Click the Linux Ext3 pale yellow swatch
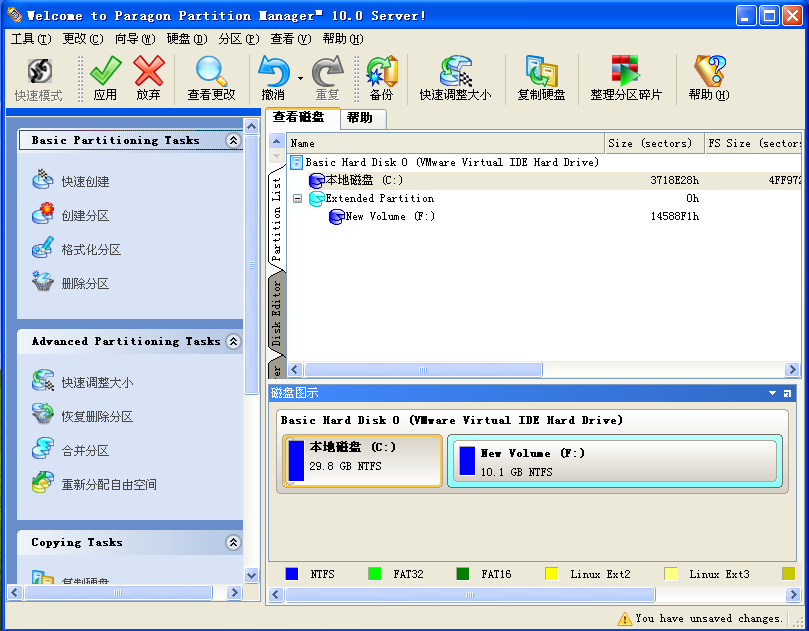Screen dimensions: 809x631 point(671,574)
